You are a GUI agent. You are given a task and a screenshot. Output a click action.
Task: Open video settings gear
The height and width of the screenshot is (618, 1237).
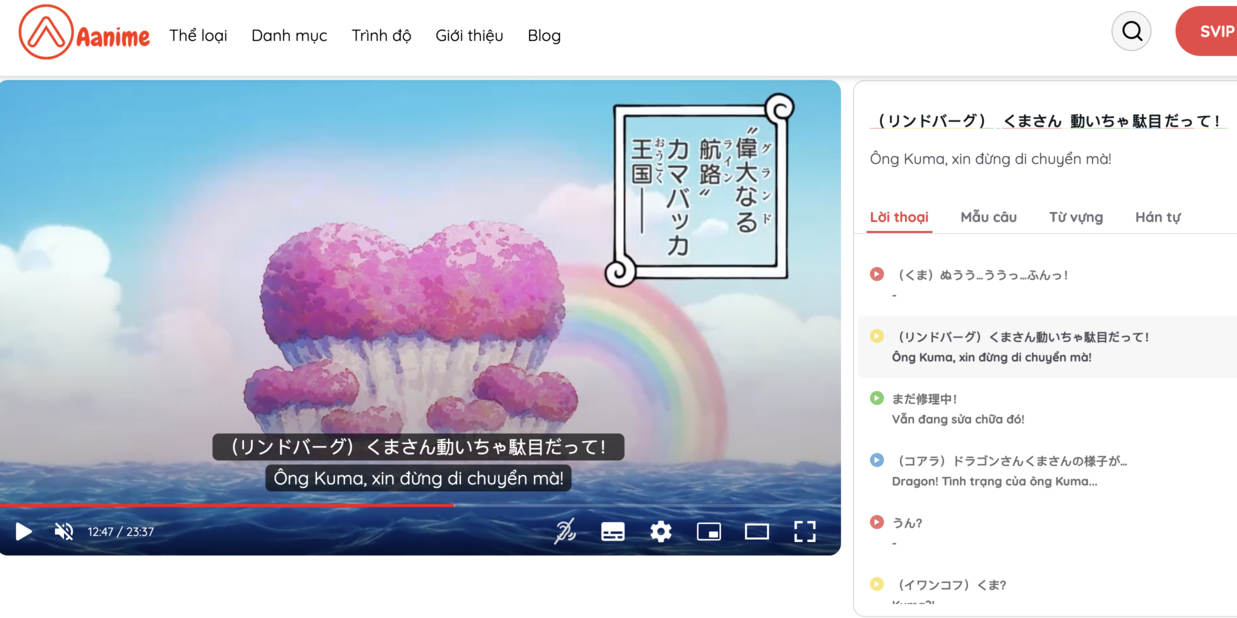coord(660,532)
